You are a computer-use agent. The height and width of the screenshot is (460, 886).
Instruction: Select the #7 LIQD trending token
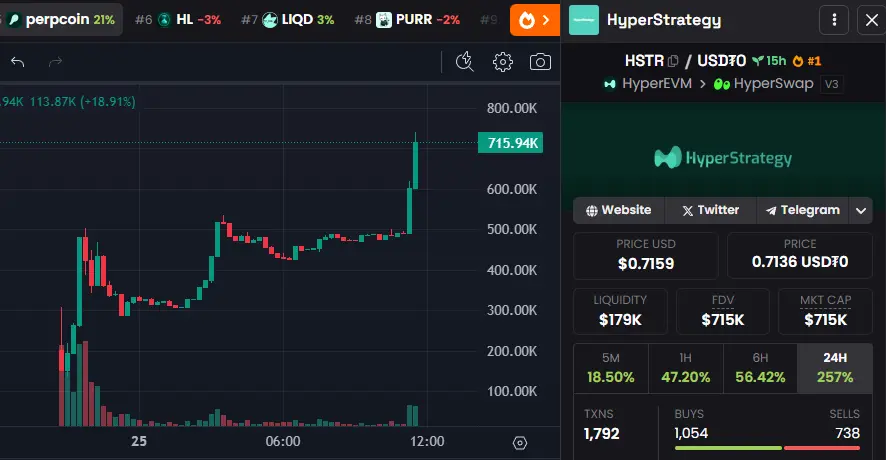pyautogui.click(x=288, y=20)
